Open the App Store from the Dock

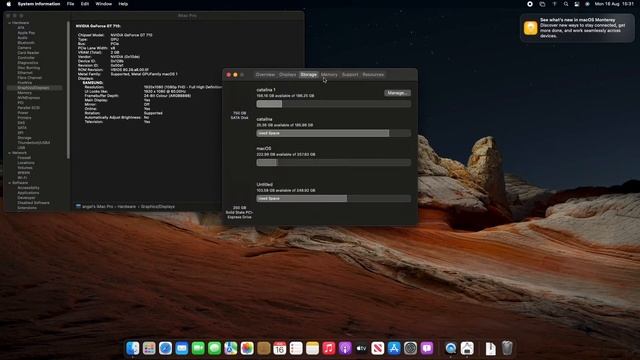pos(394,348)
